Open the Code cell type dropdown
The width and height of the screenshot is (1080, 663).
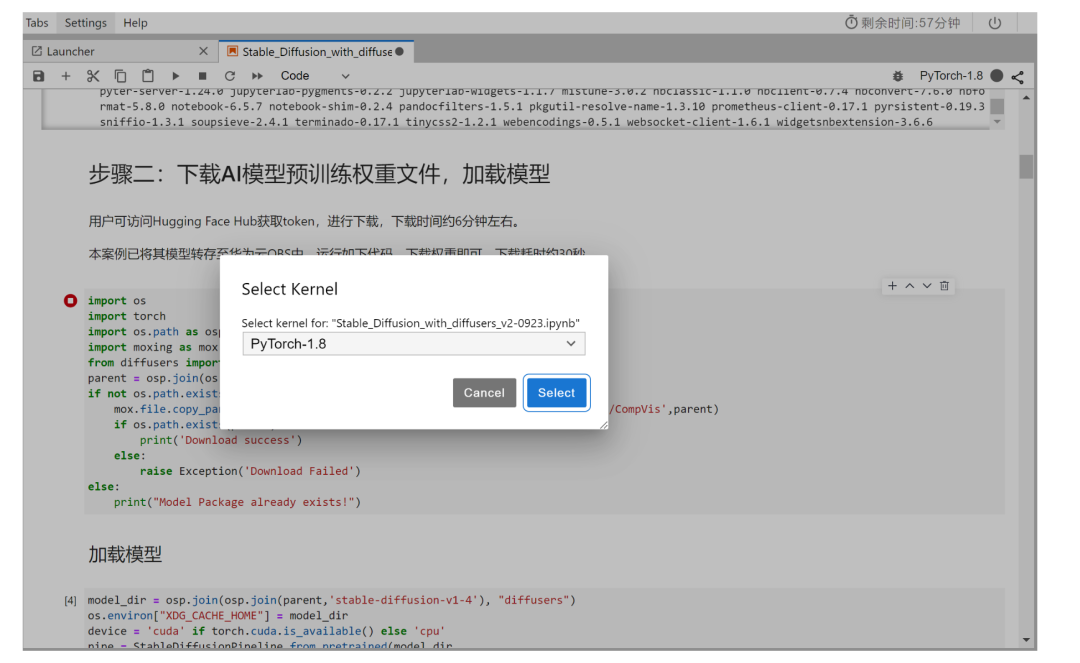pyautogui.click(x=315, y=76)
